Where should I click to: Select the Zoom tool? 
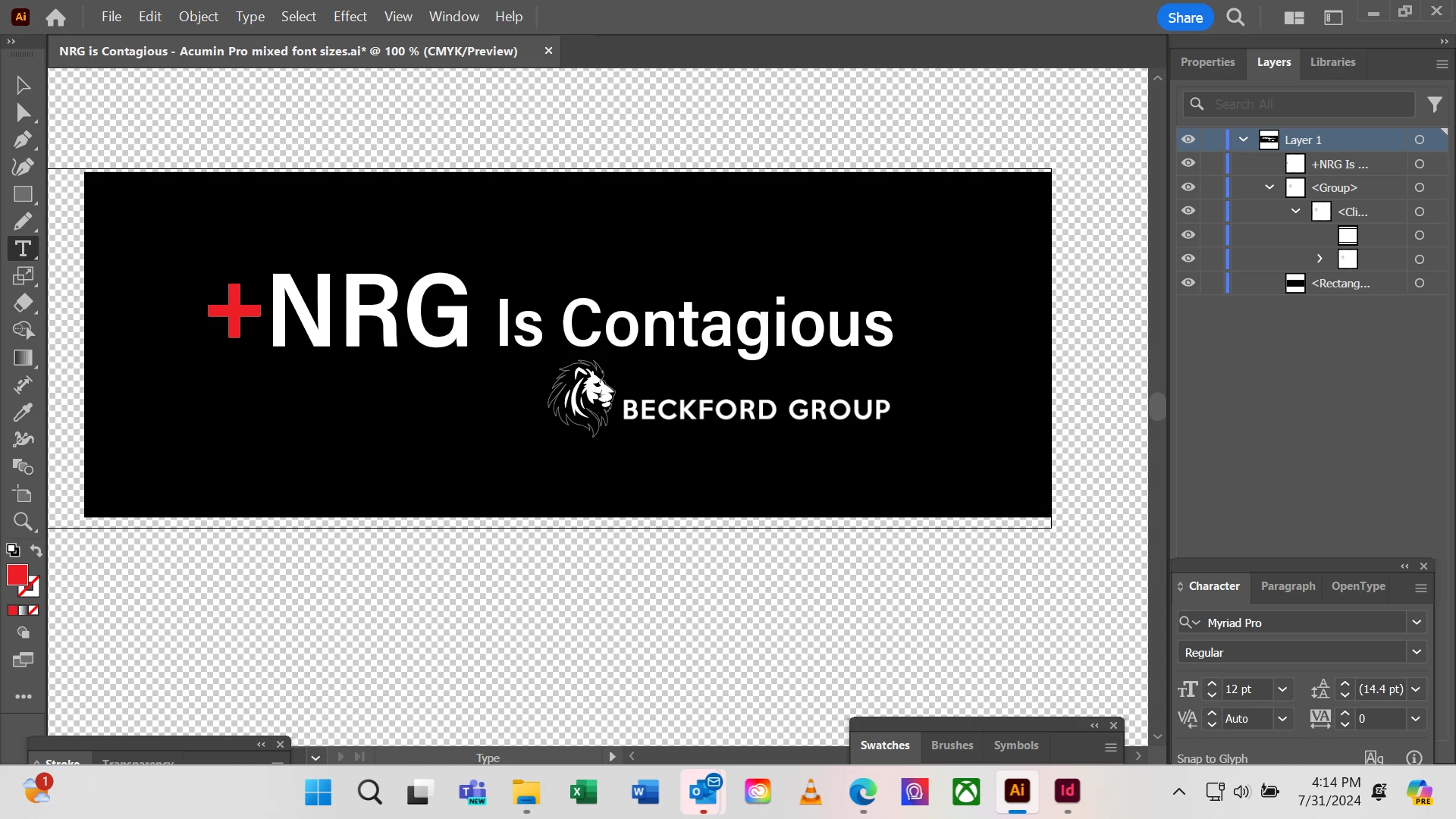(x=23, y=522)
